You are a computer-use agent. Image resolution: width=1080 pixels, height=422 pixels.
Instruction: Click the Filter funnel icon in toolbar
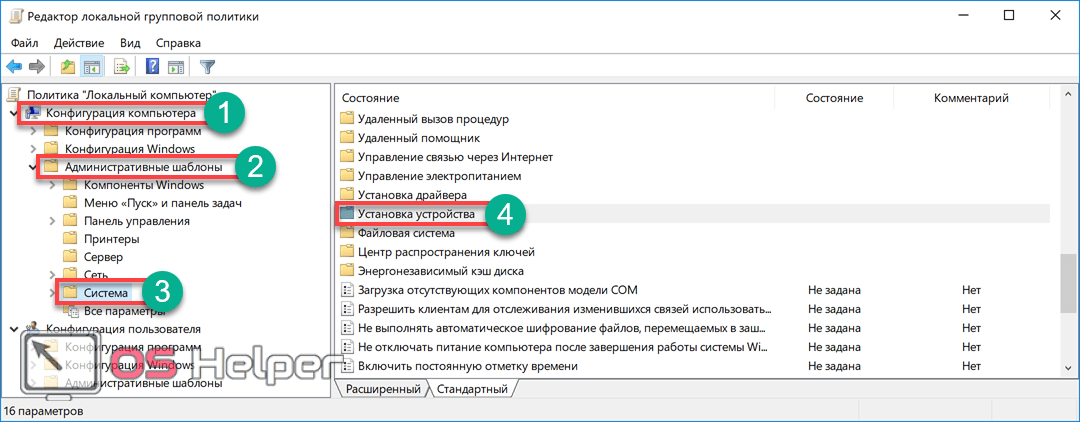[208, 67]
